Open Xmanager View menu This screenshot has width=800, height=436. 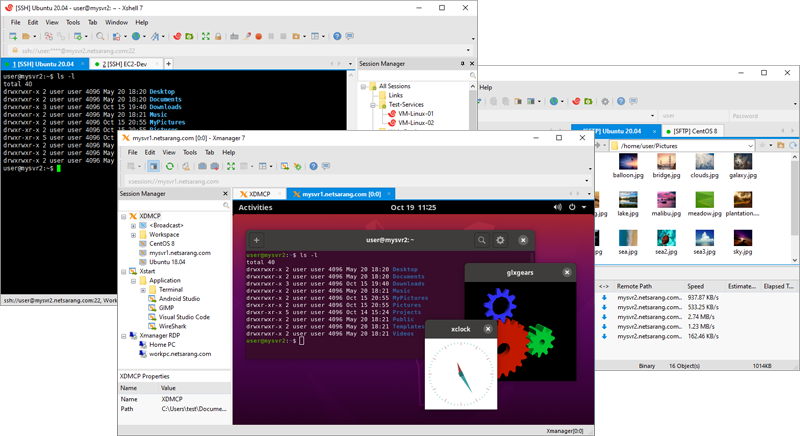pyautogui.click(x=169, y=152)
